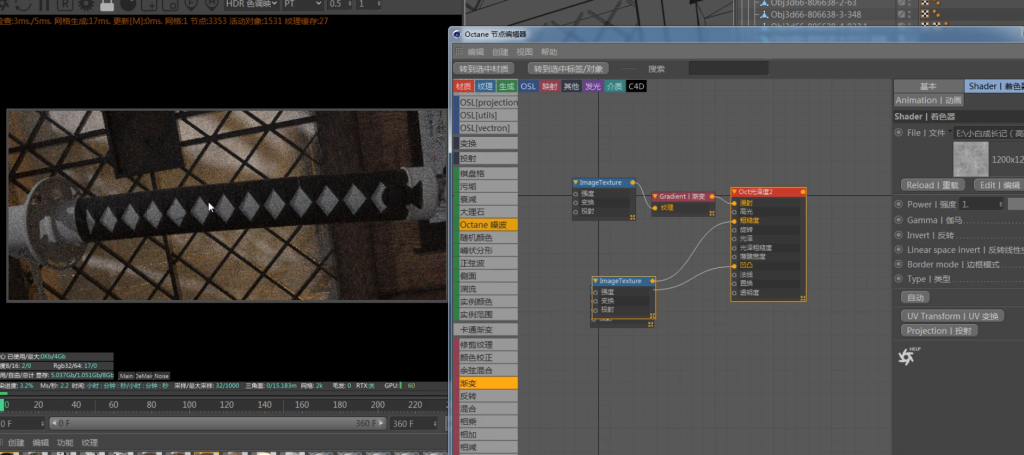1024x455 pixels.
Task: Select the 颜色校正 node type
Action: [485, 358]
